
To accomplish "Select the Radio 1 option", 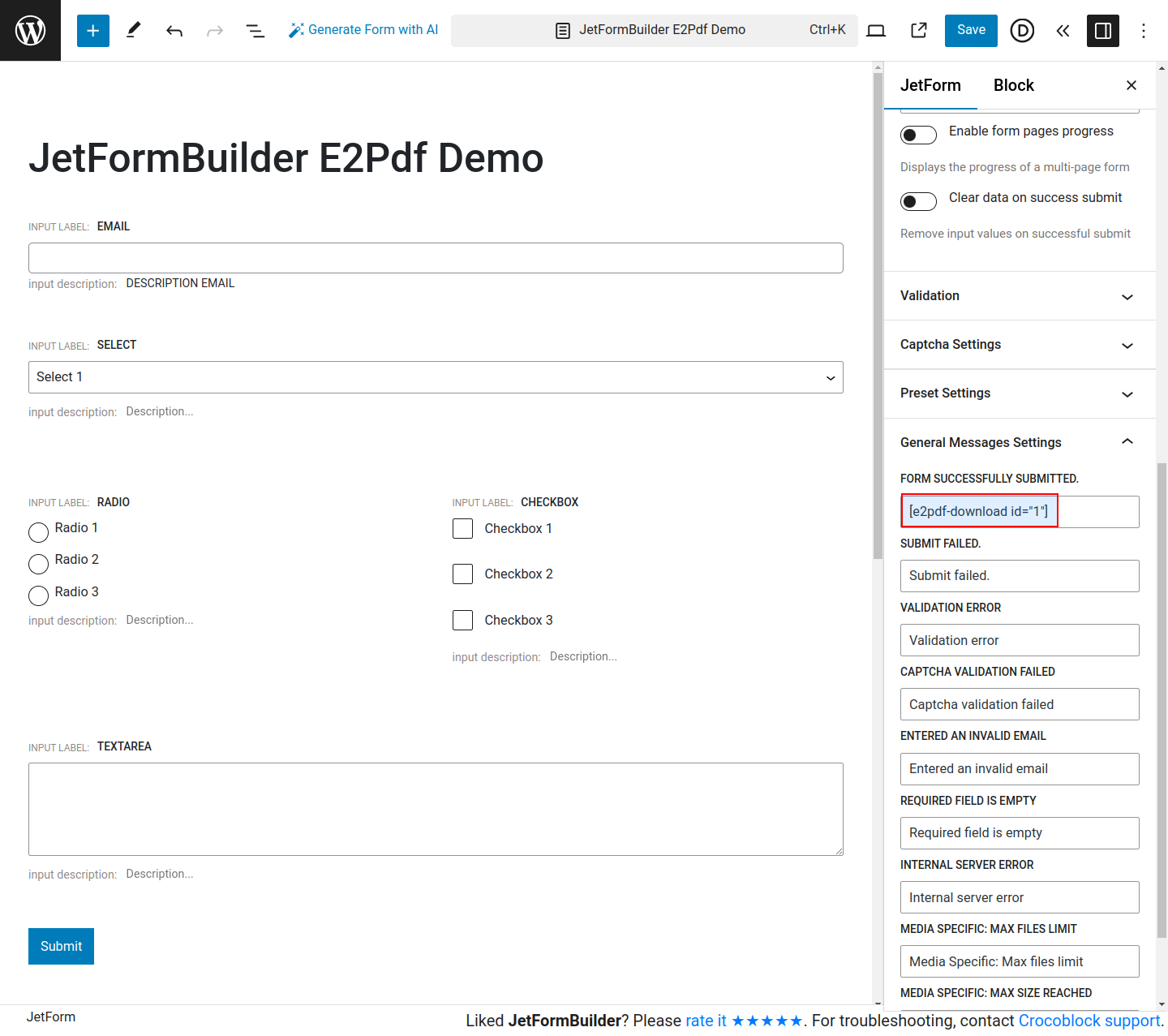I will [38, 532].
